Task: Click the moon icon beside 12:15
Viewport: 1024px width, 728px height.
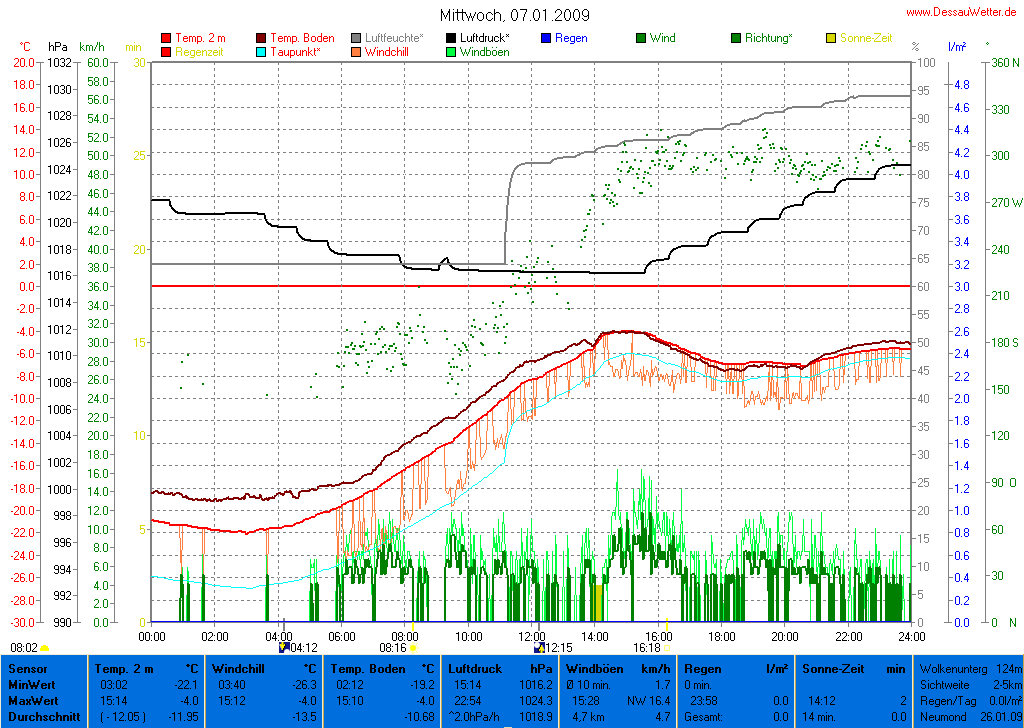Action: tap(539, 647)
